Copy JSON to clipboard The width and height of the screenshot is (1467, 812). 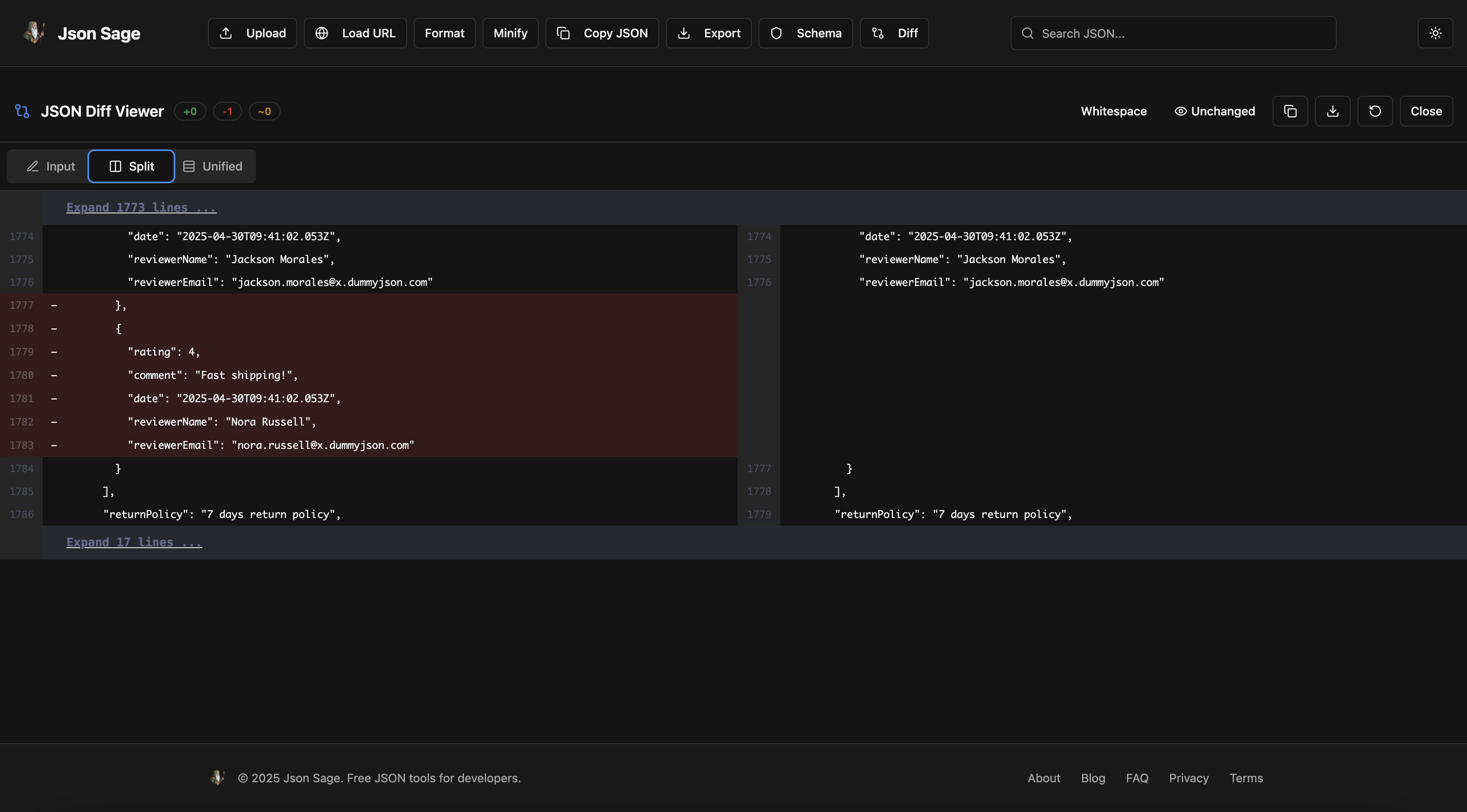click(601, 33)
